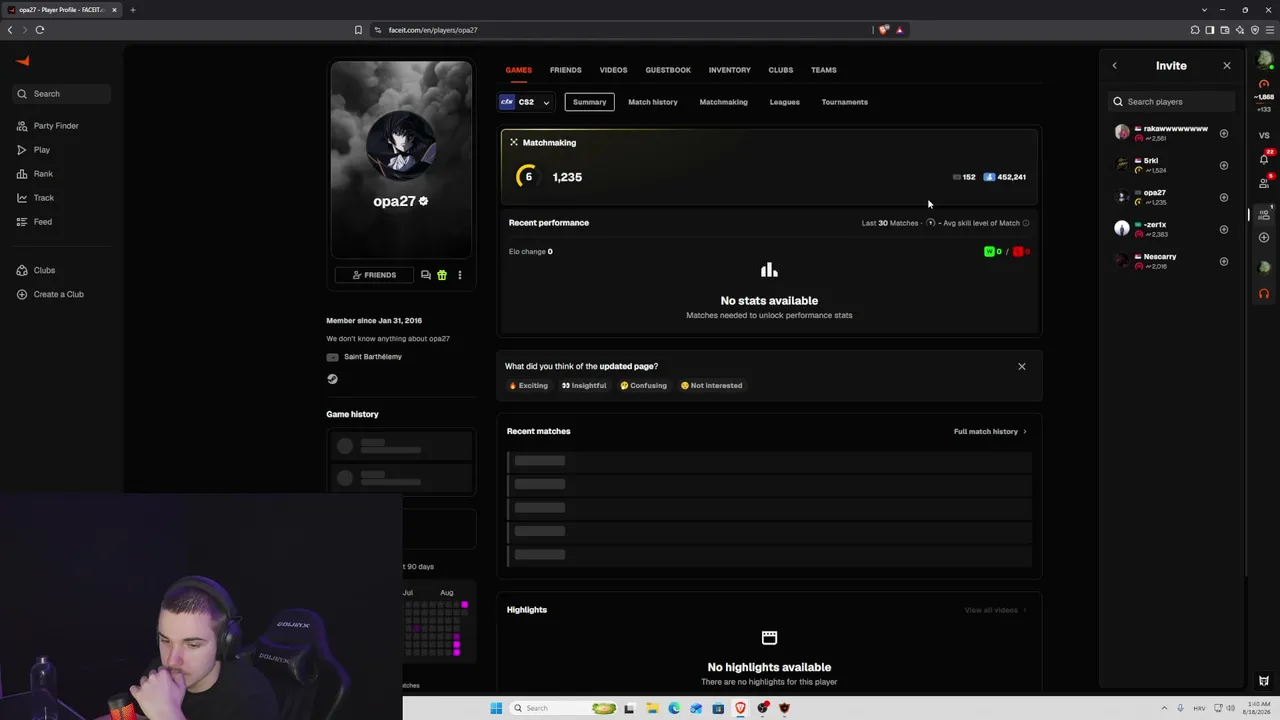Choose the Exciting feedback option
The image size is (1280, 720).
528,385
